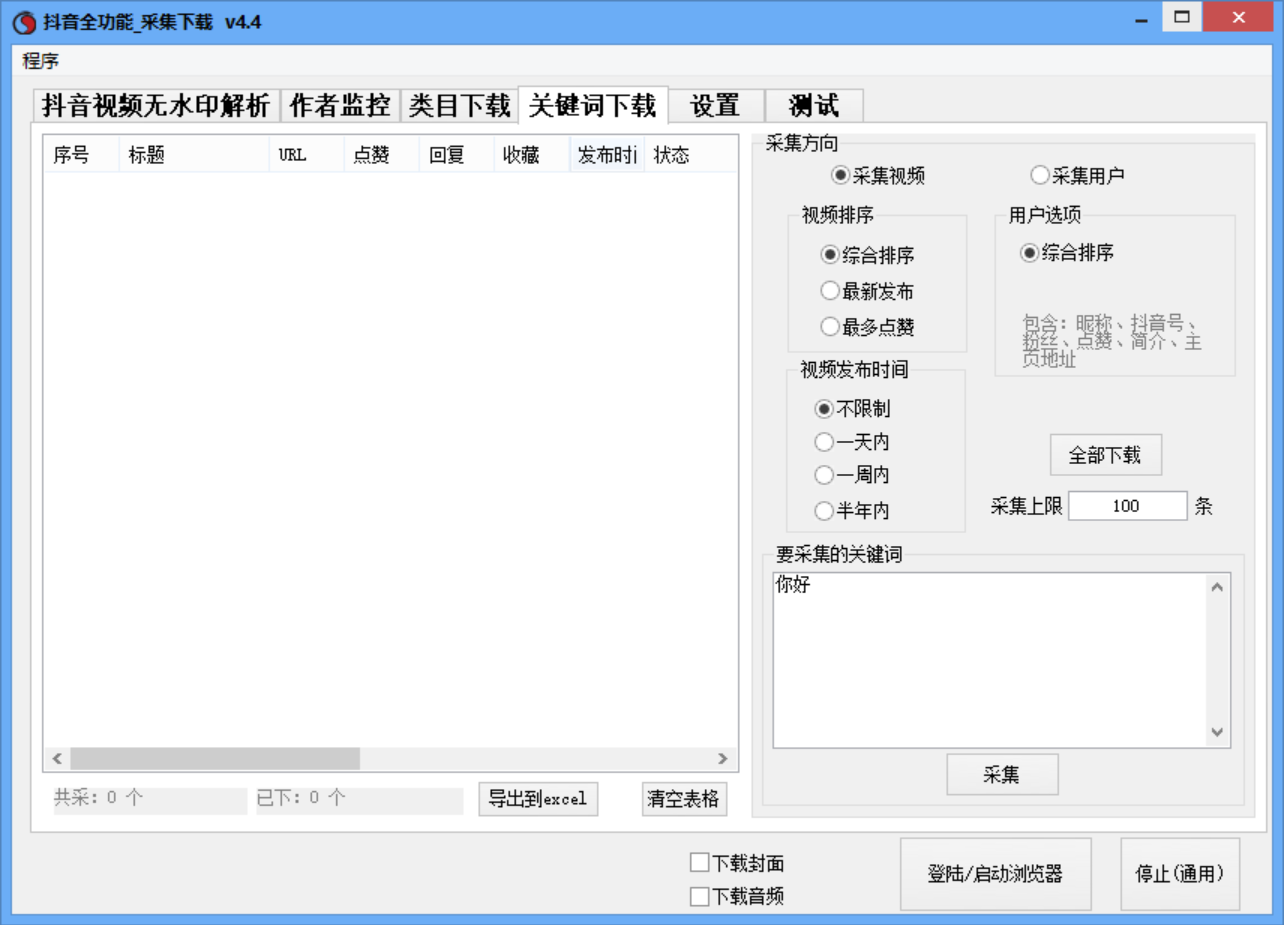Focus the 采集上限 number field
Viewport: 1284px width, 925px height.
pyautogui.click(x=1127, y=506)
